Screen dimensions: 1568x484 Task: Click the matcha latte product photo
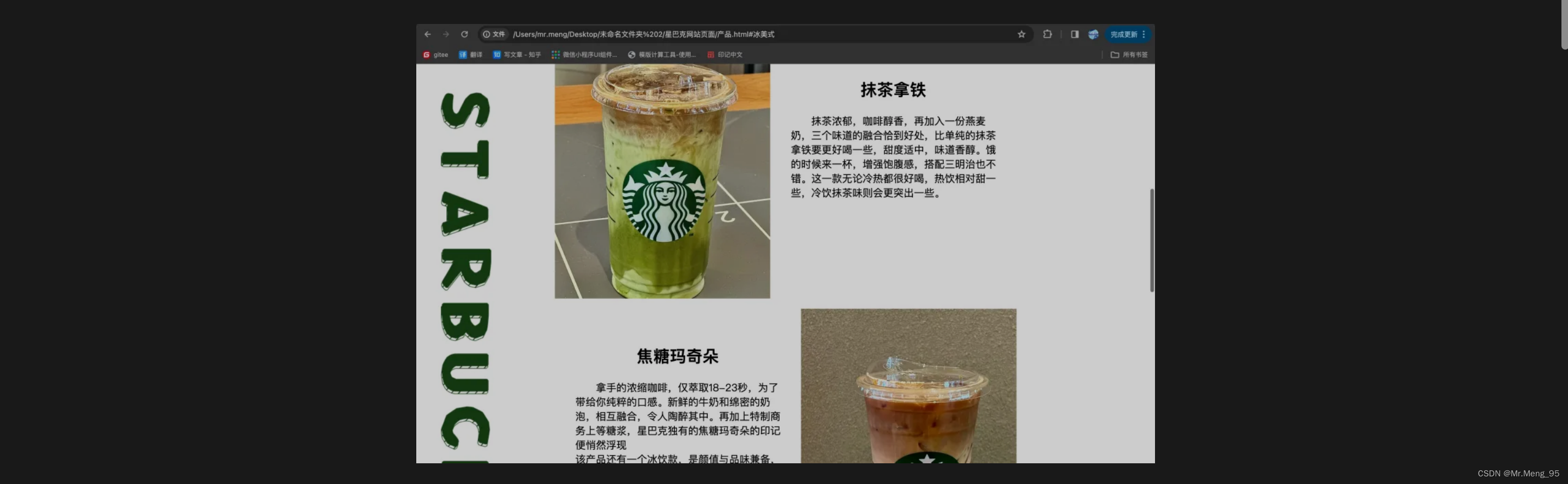(662, 181)
